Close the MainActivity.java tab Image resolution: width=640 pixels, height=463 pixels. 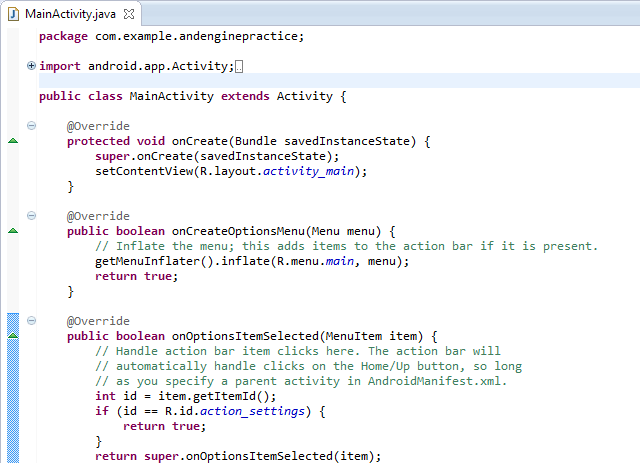[x=129, y=14]
